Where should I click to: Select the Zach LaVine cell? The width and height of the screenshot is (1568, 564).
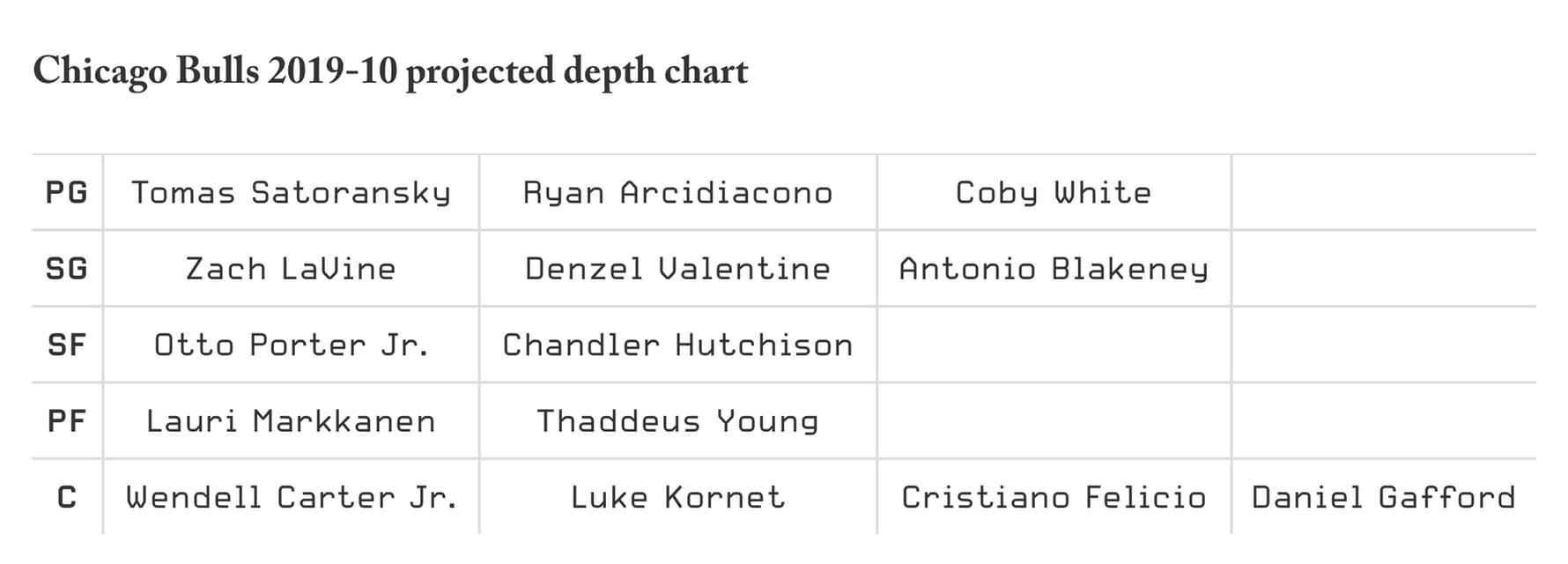point(292,268)
